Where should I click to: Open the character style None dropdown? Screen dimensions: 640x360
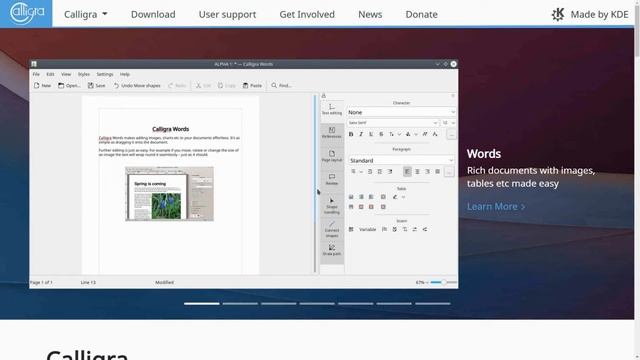401,112
